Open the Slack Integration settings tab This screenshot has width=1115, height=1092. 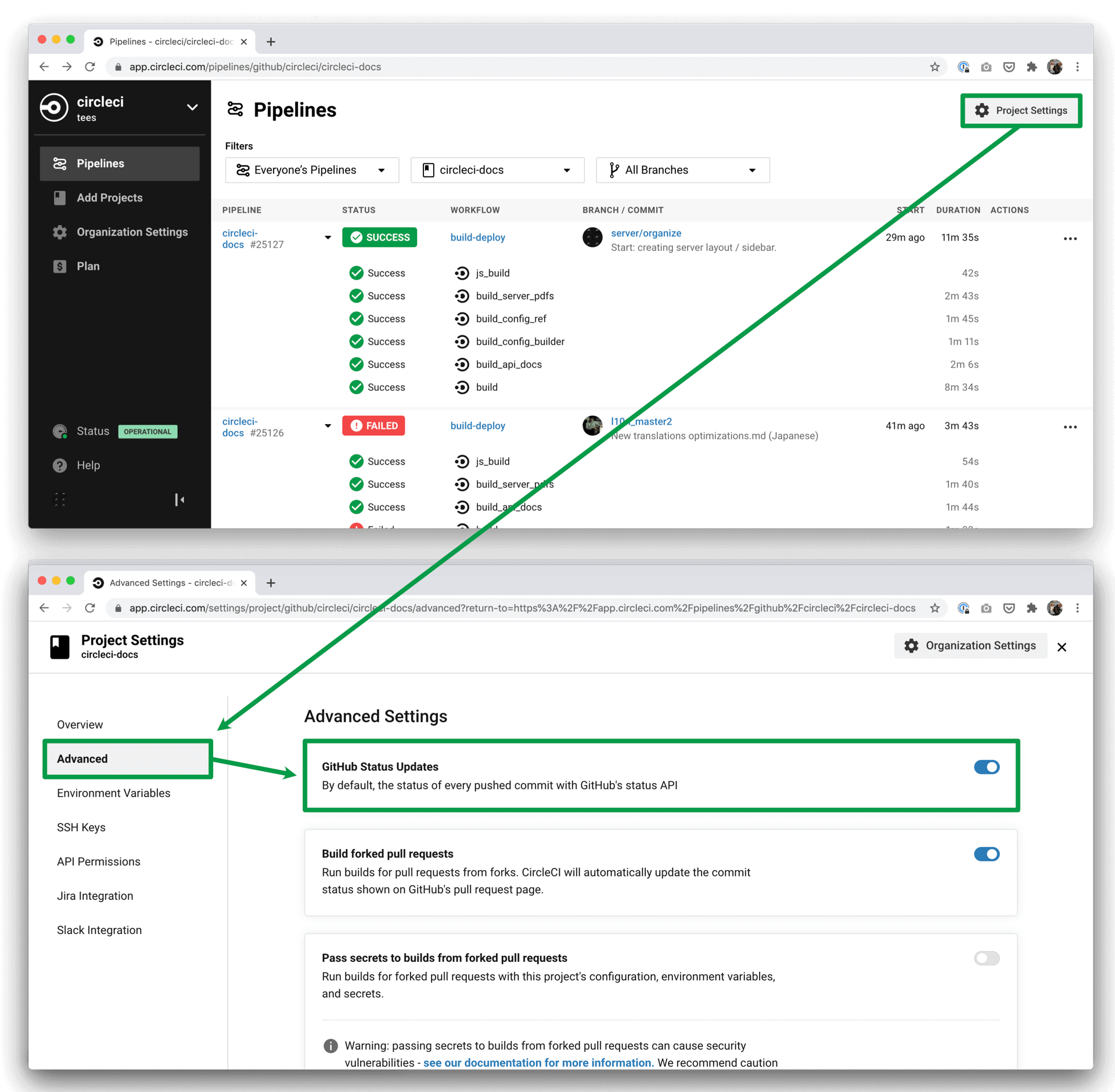[x=99, y=931]
